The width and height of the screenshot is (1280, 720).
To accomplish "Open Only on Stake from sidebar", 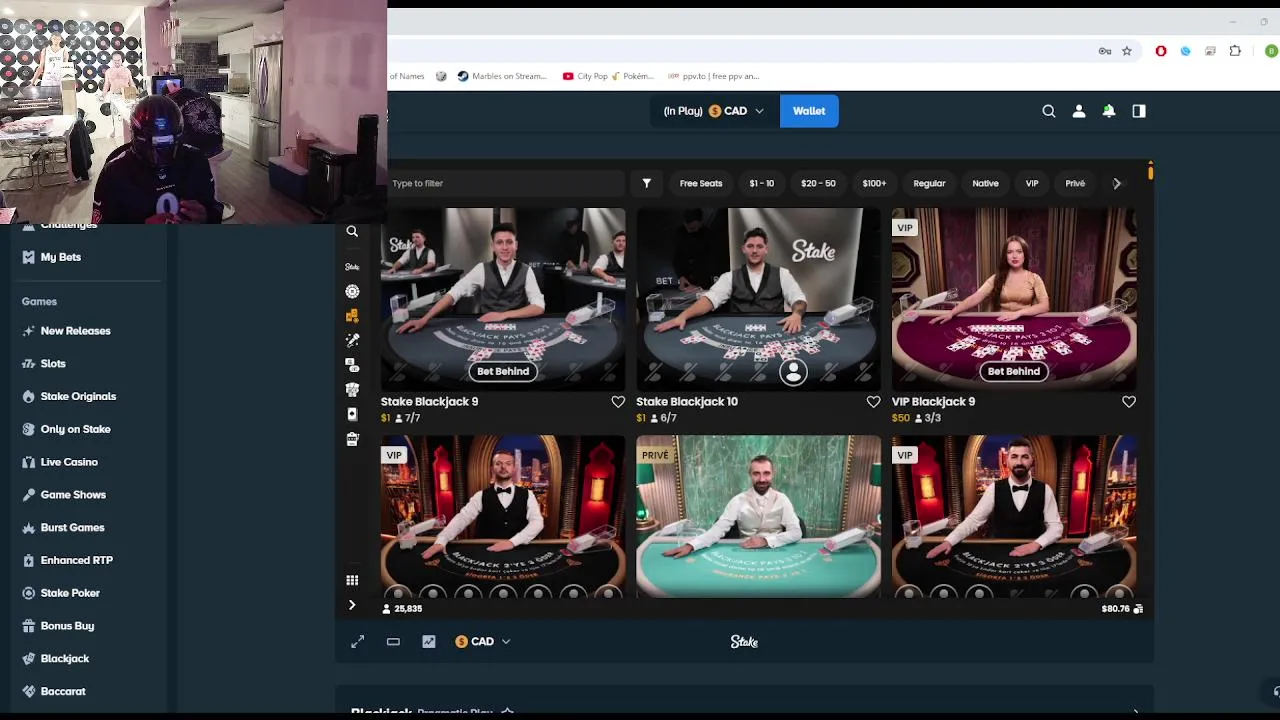I will pyautogui.click(x=75, y=429).
